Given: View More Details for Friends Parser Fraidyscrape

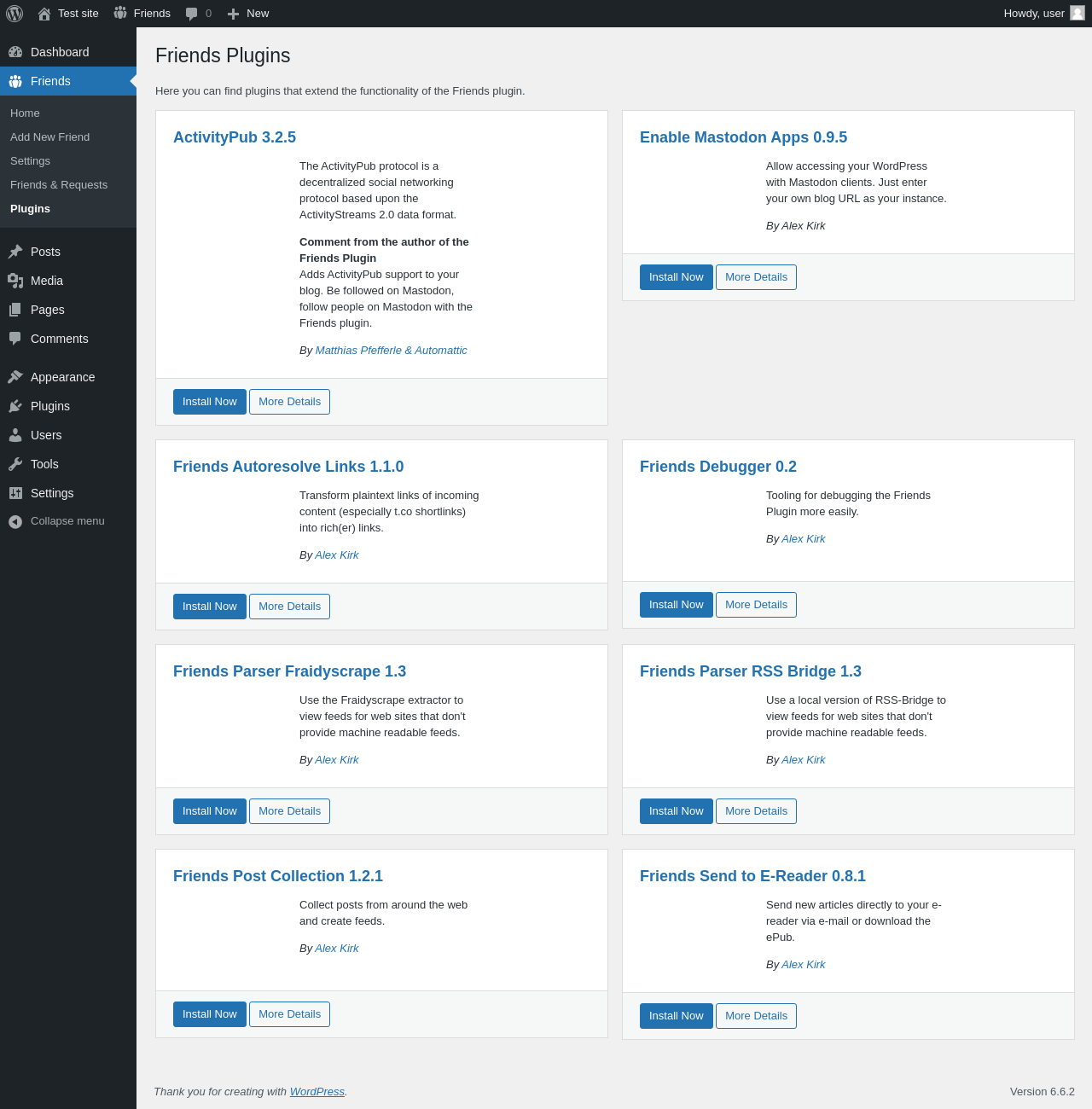Looking at the screenshot, I should (289, 811).
